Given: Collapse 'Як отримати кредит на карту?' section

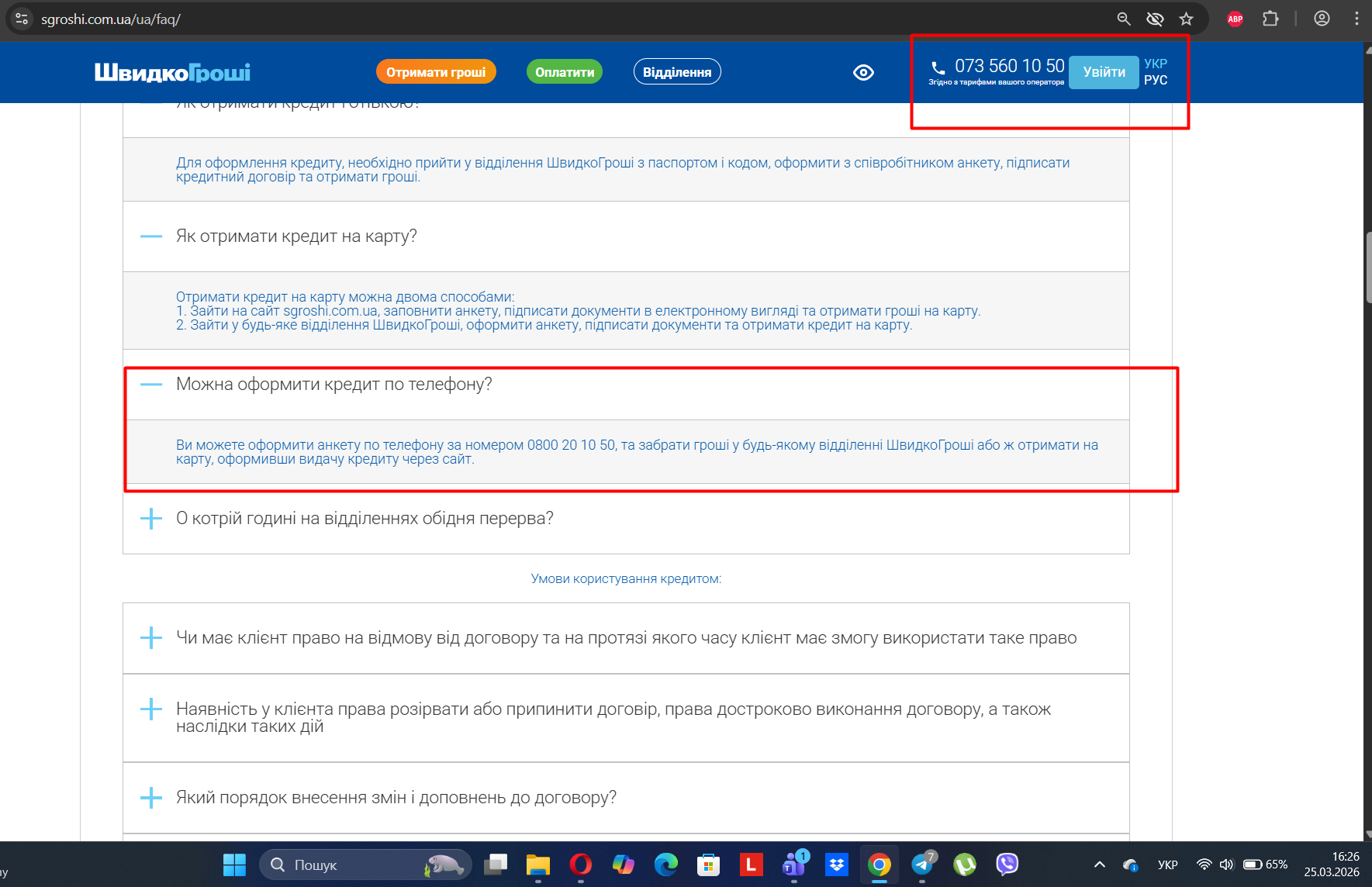Looking at the screenshot, I should tap(151, 236).
